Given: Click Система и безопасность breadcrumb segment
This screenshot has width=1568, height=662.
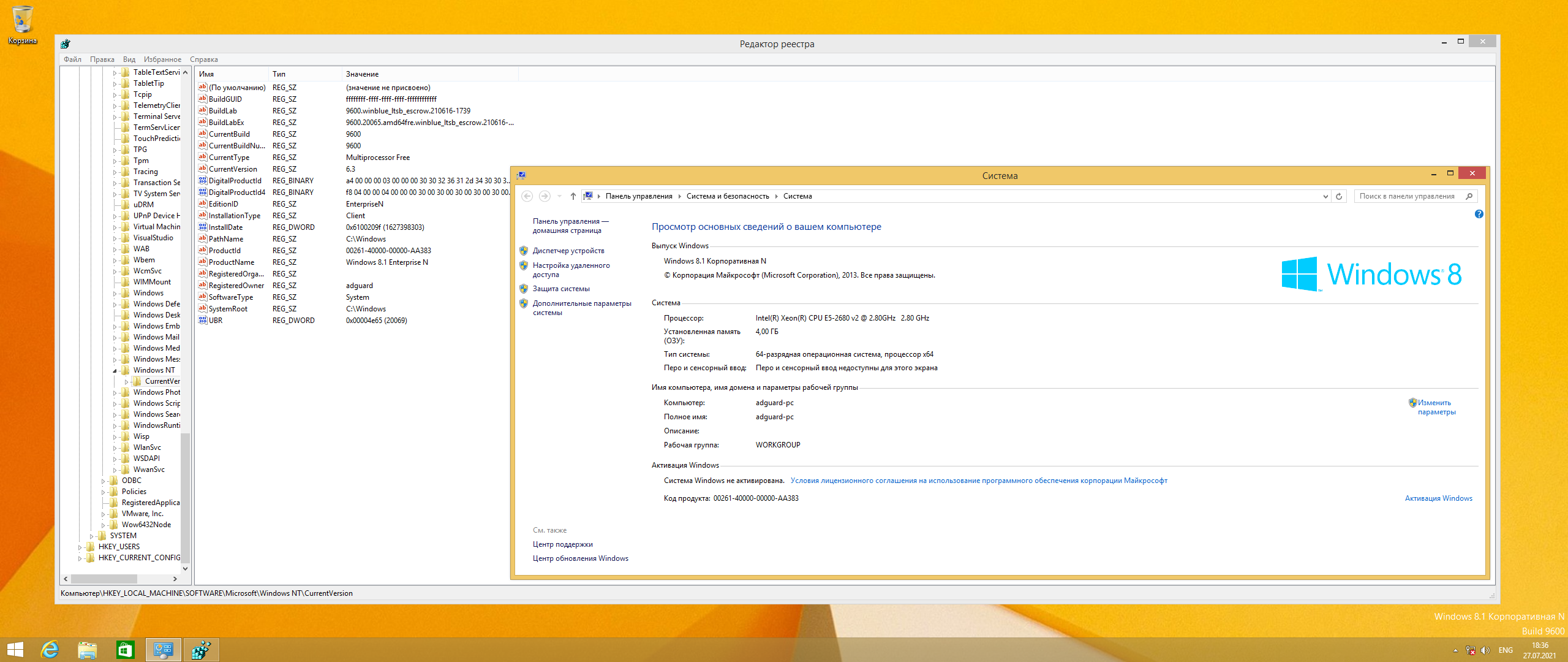Looking at the screenshot, I should pos(728,196).
